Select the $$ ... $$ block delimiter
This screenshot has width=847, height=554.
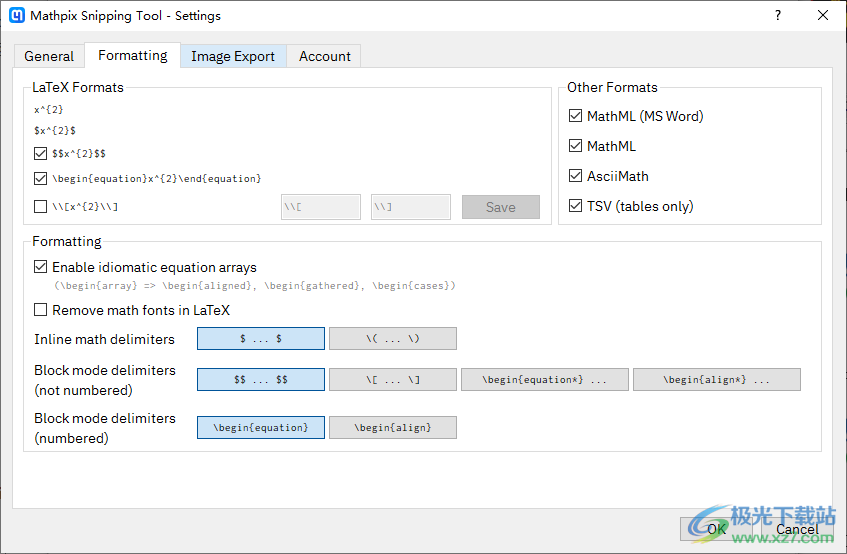(261, 380)
